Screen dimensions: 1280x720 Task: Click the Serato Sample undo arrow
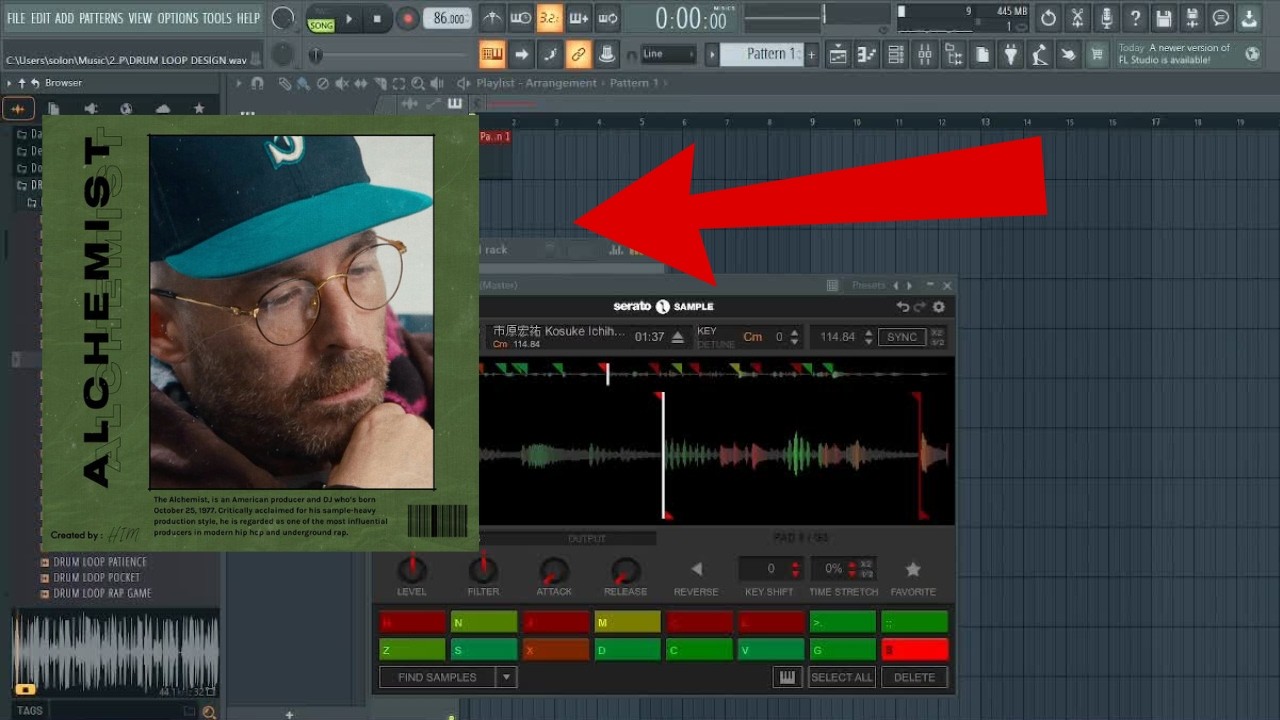pos(903,307)
